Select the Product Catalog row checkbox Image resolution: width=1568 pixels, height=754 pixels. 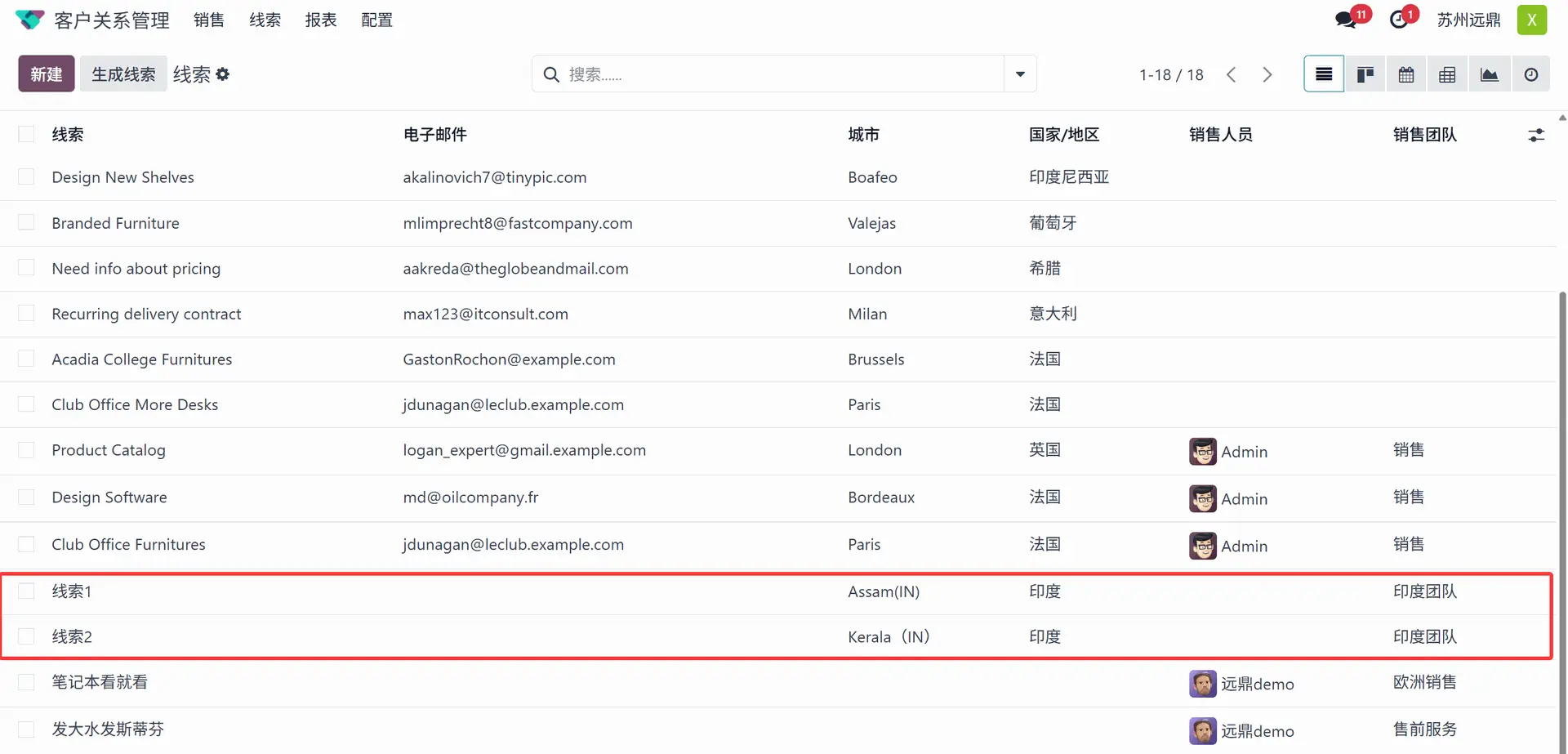(x=26, y=450)
